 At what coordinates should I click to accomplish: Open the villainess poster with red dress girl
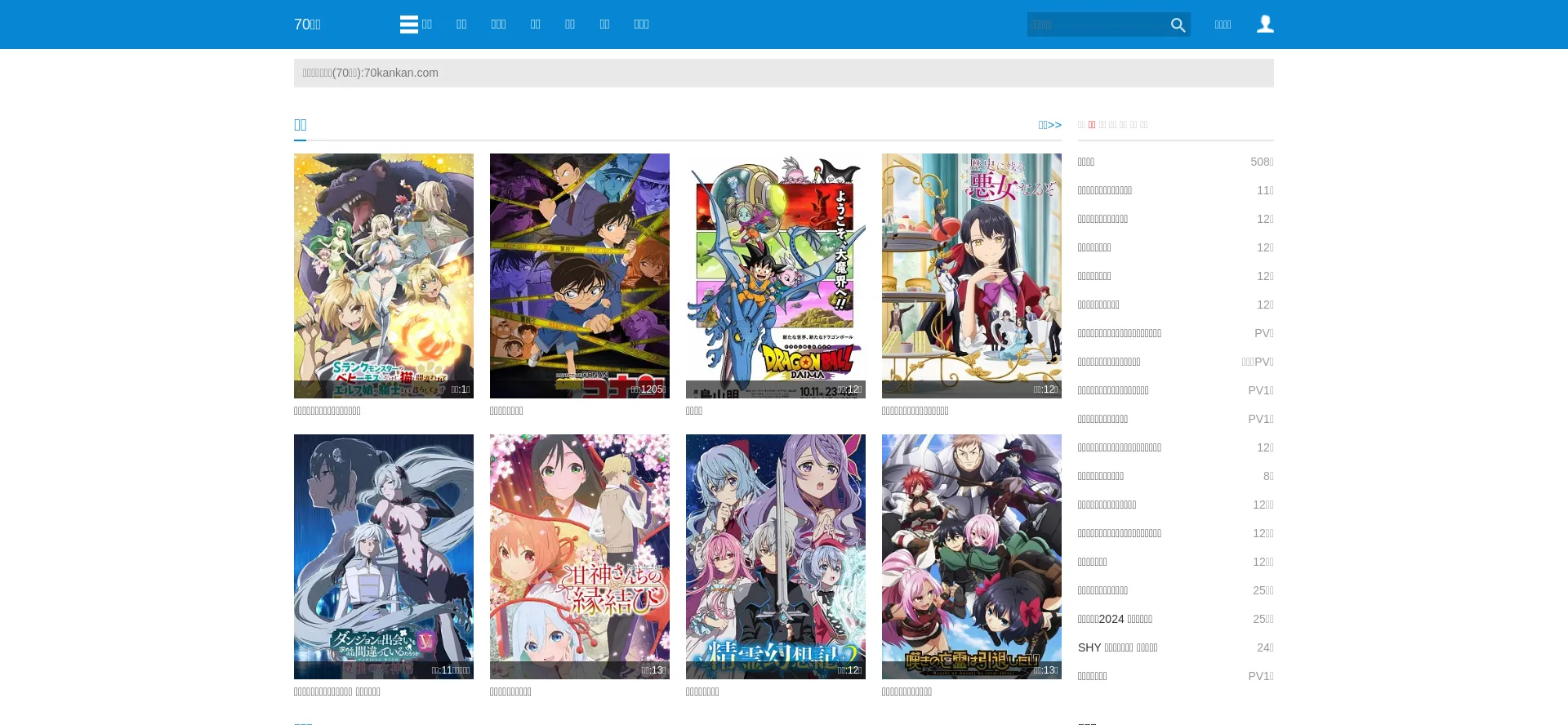coord(972,276)
